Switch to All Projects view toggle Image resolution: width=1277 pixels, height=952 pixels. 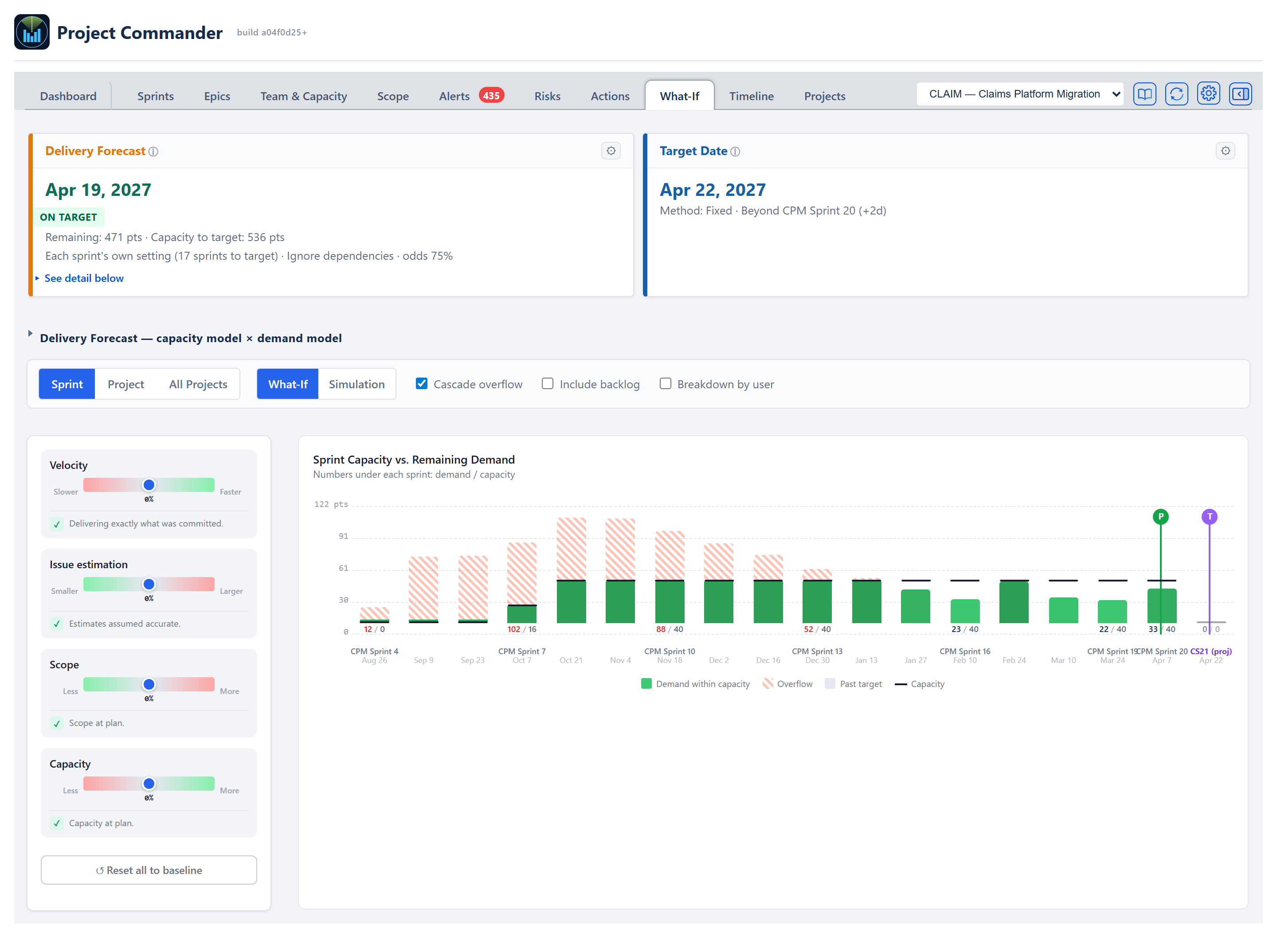[x=198, y=384]
